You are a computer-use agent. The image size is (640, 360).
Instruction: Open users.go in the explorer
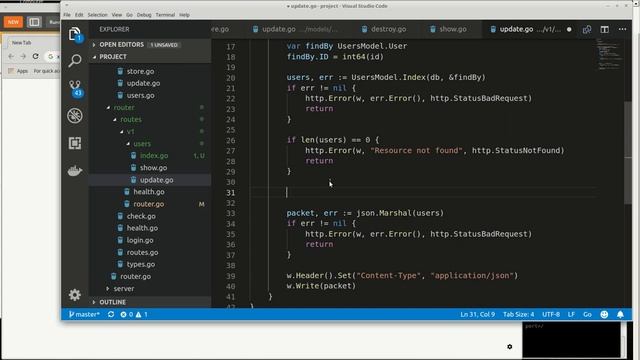click(149, 95)
